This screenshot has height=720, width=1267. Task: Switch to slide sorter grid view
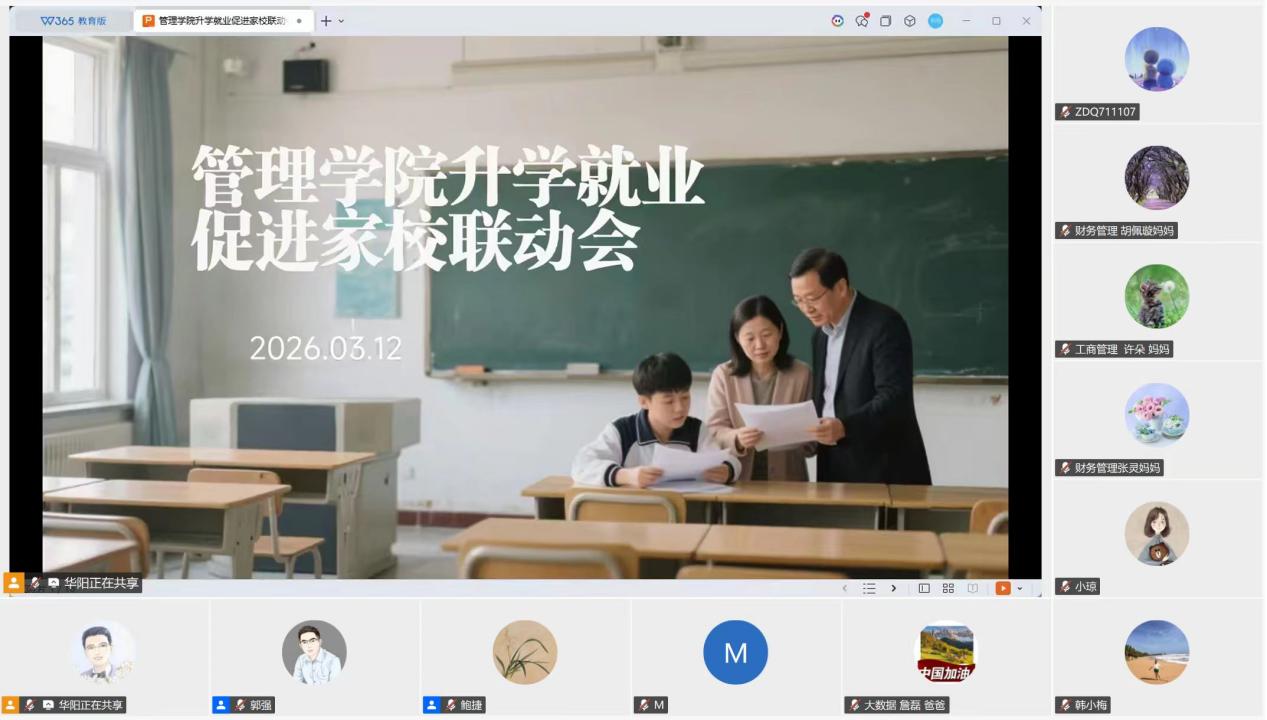point(948,588)
